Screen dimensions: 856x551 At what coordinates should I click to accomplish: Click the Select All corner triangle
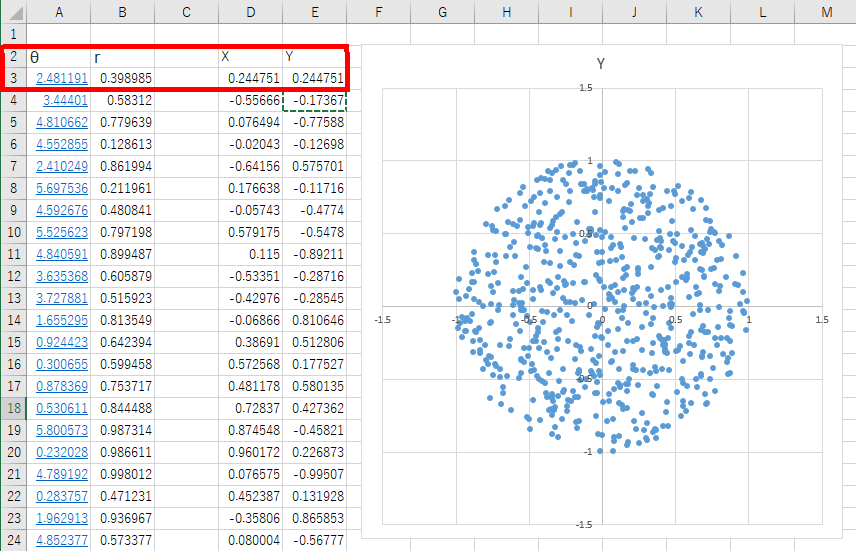(x=13, y=12)
